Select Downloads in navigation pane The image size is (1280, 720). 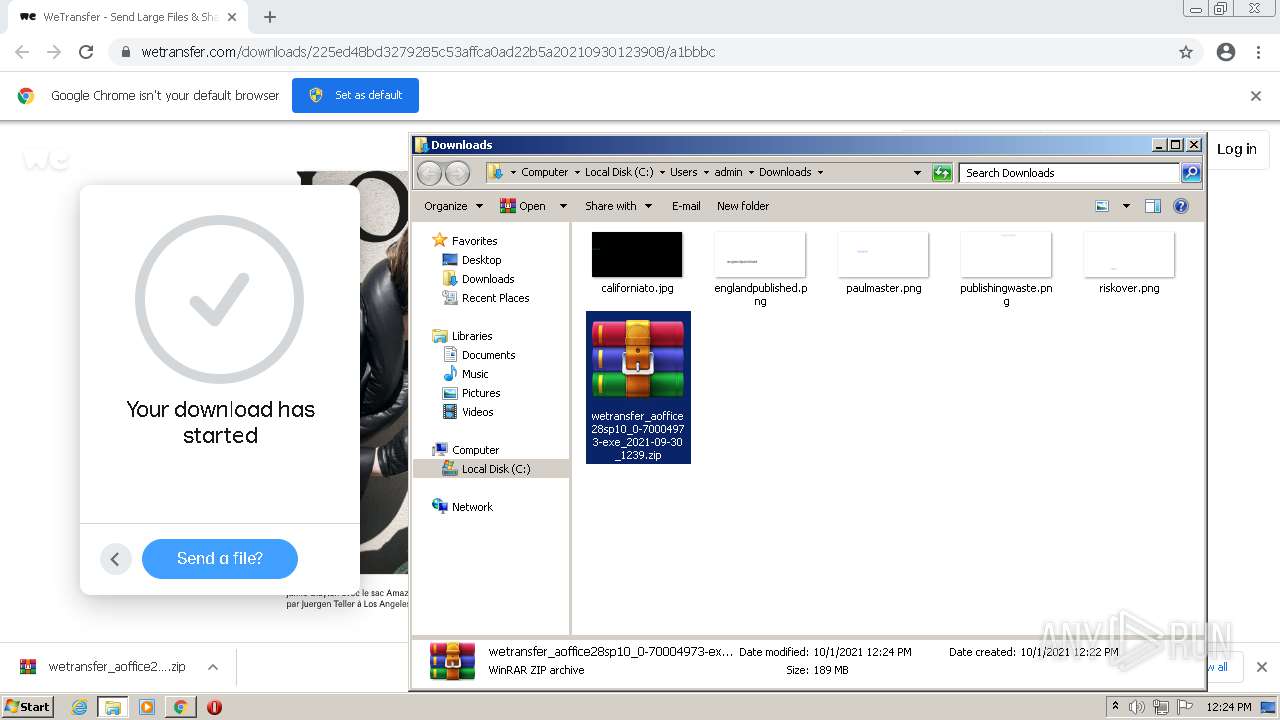pos(488,279)
